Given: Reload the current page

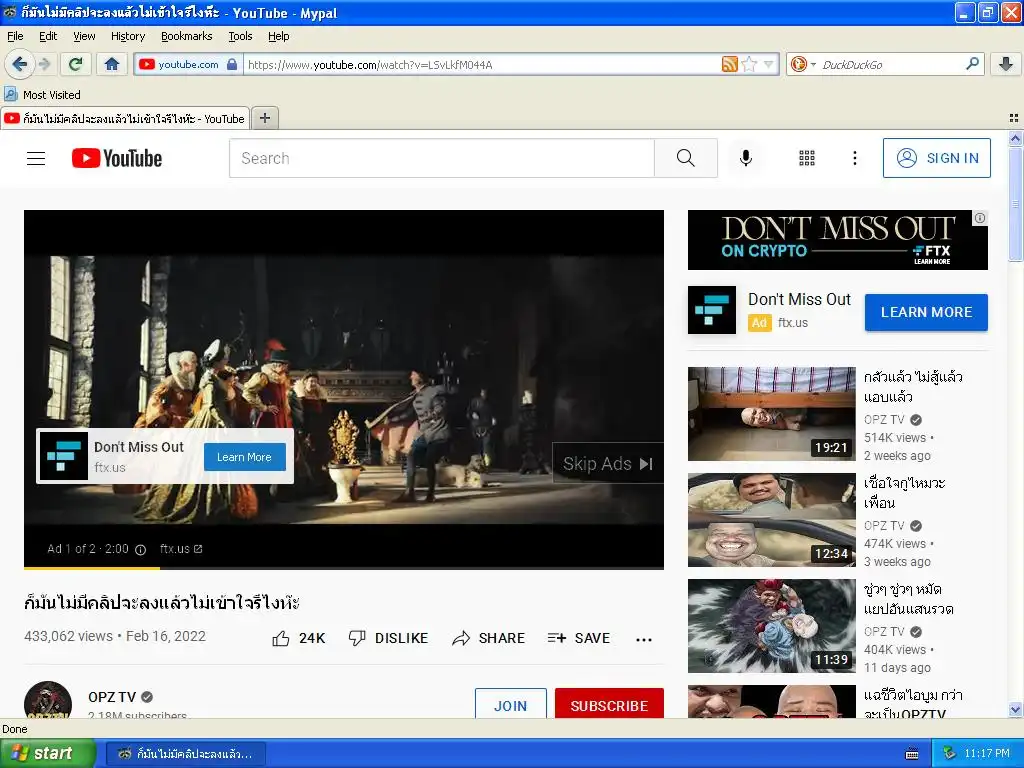Looking at the screenshot, I should pyautogui.click(x=76, y=64).
